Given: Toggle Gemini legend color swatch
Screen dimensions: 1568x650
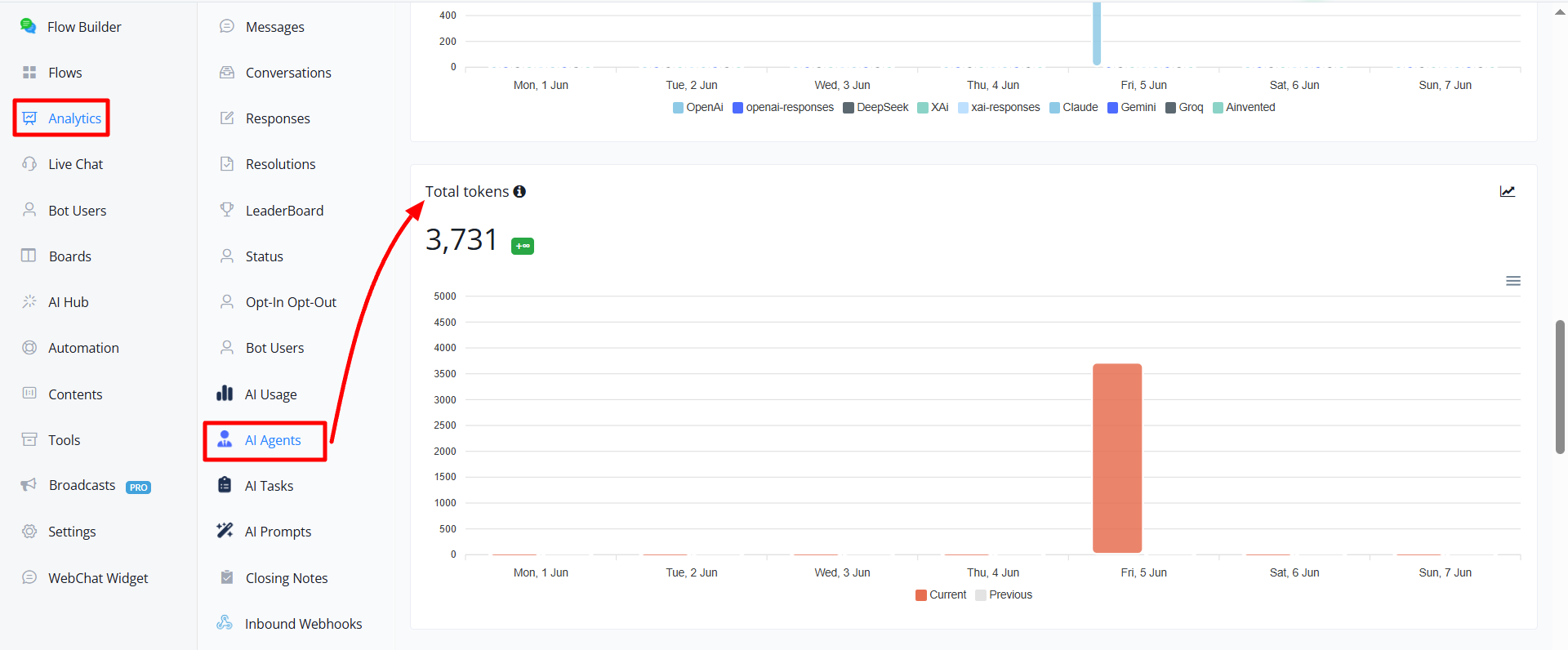Looking at the screenshot, I should [1112, 108].
